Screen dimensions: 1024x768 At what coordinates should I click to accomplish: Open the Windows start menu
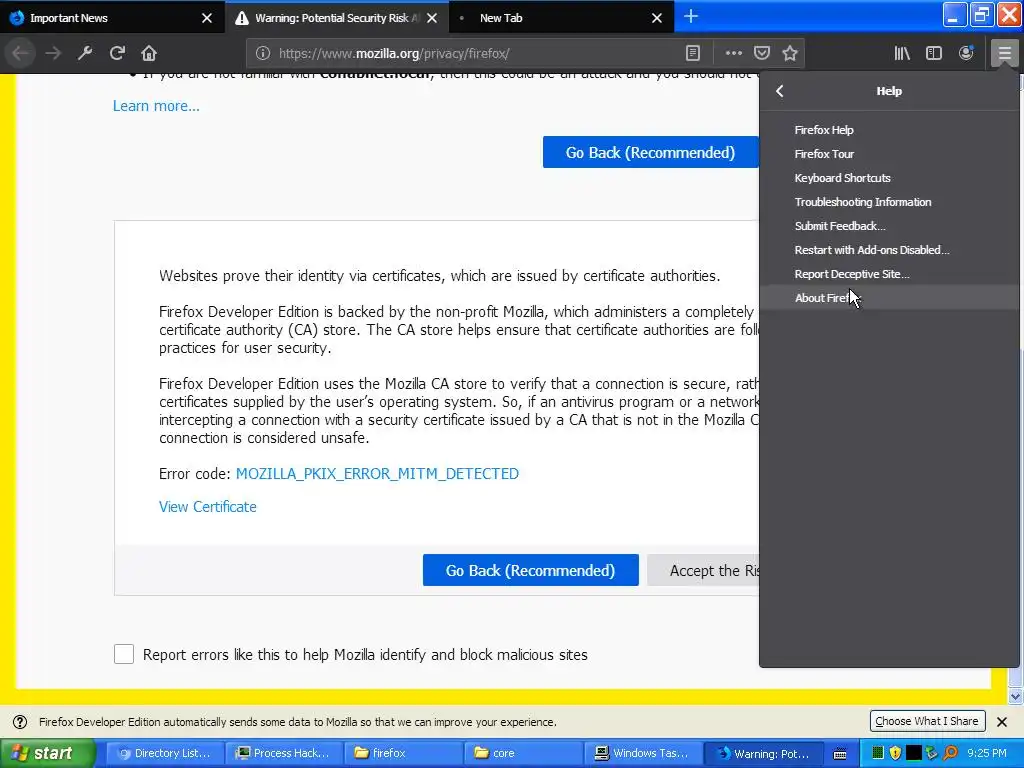(x=48, y=753)
